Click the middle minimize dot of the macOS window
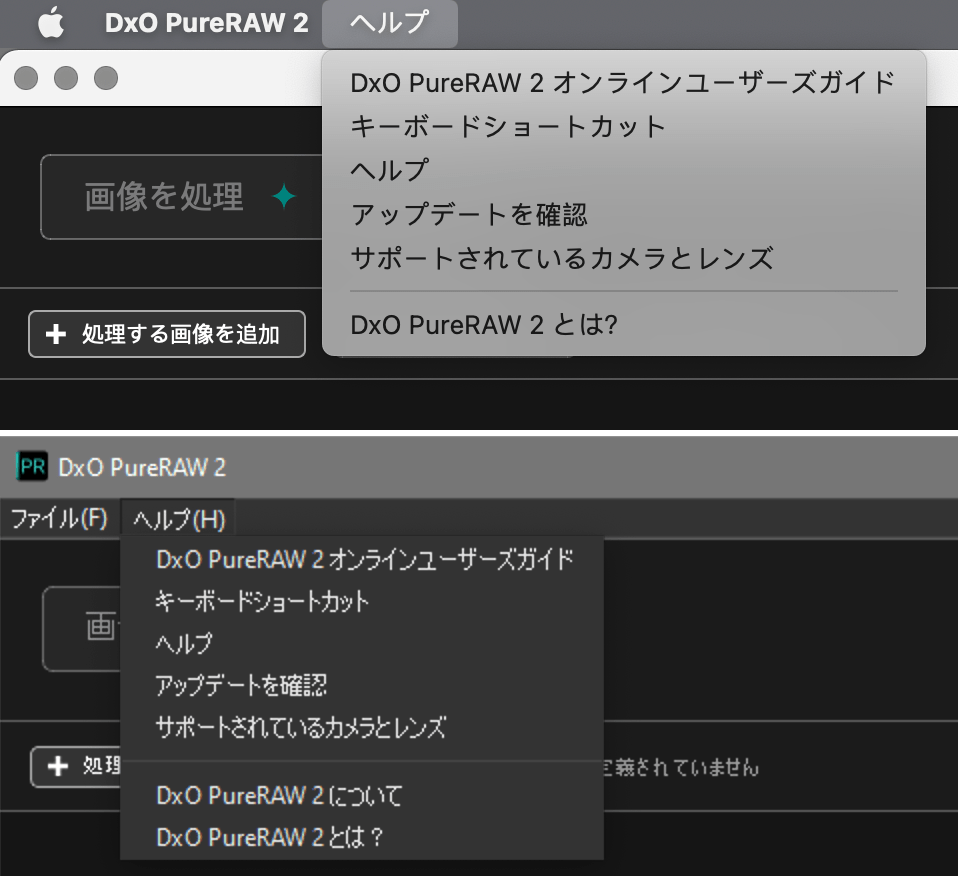 click(x=66, y=78)
